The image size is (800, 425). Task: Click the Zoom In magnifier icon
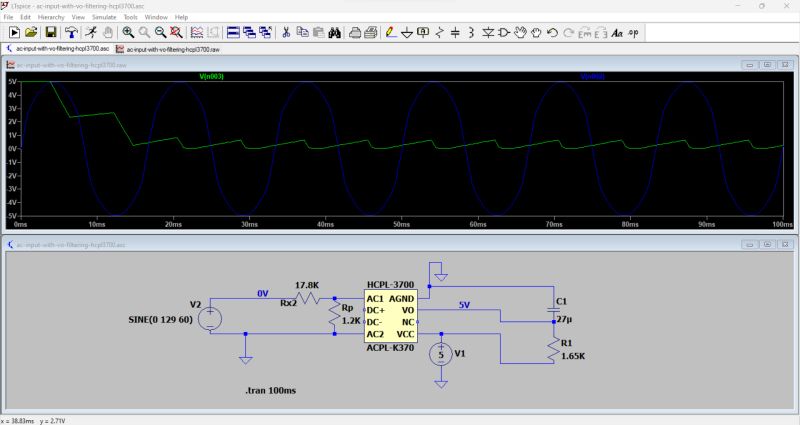pyautogui.click(x=128, y=33)
